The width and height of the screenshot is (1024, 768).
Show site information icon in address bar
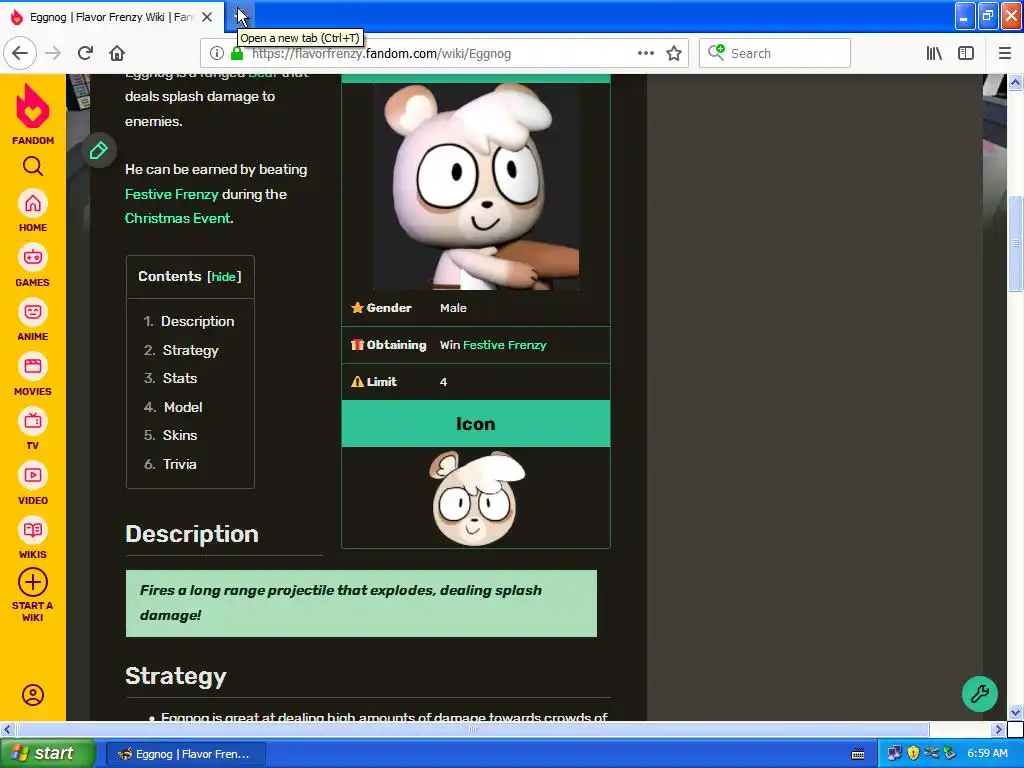pyautogui.click(x=217, y=54)
